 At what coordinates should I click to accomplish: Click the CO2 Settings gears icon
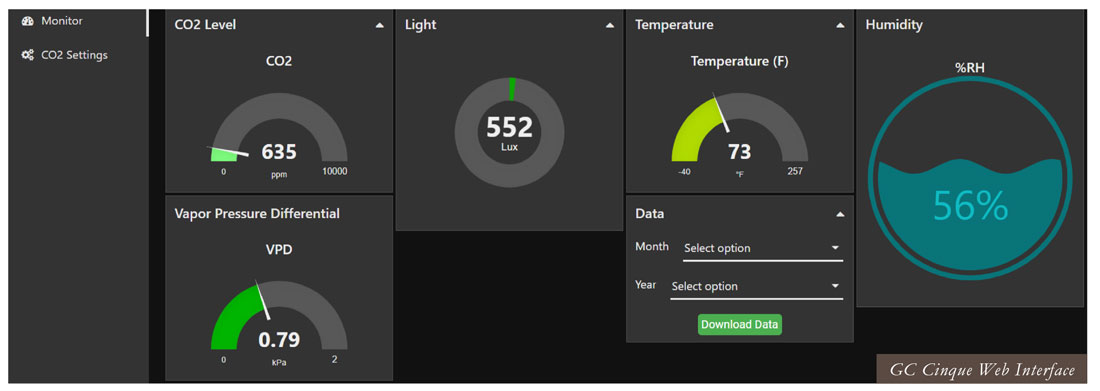[x=27, y=55]
